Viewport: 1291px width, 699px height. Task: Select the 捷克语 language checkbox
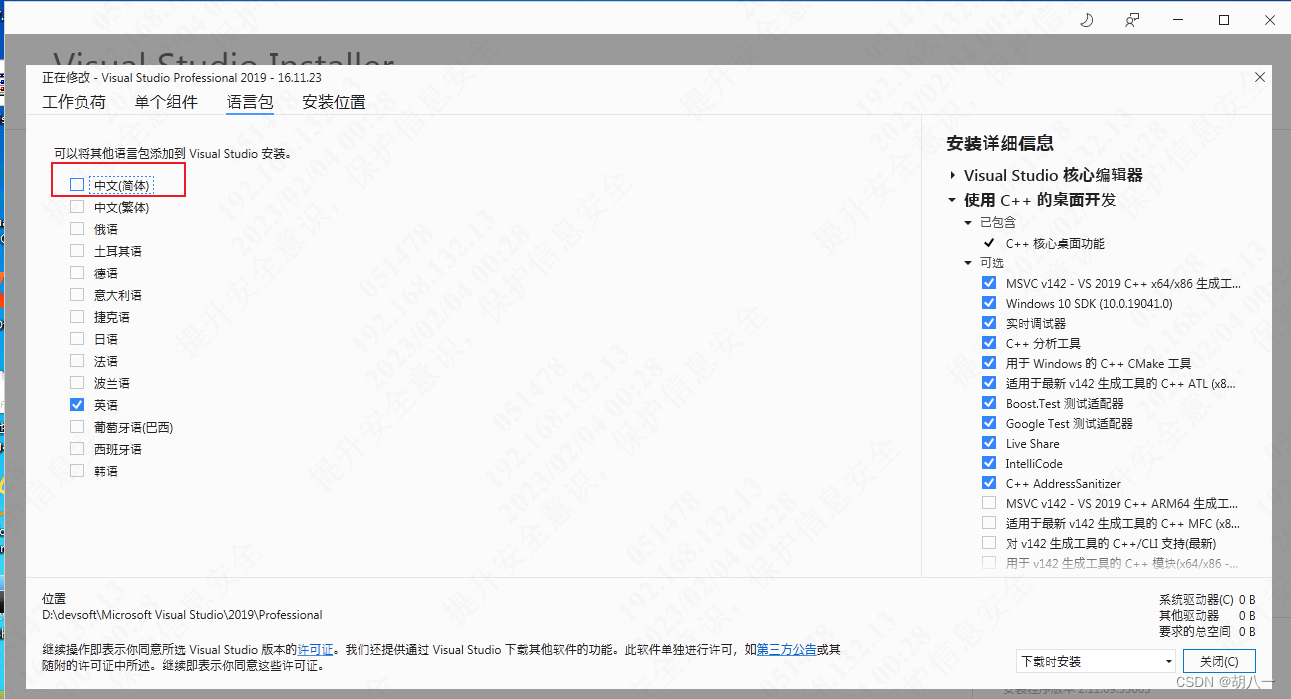[77, 317]
